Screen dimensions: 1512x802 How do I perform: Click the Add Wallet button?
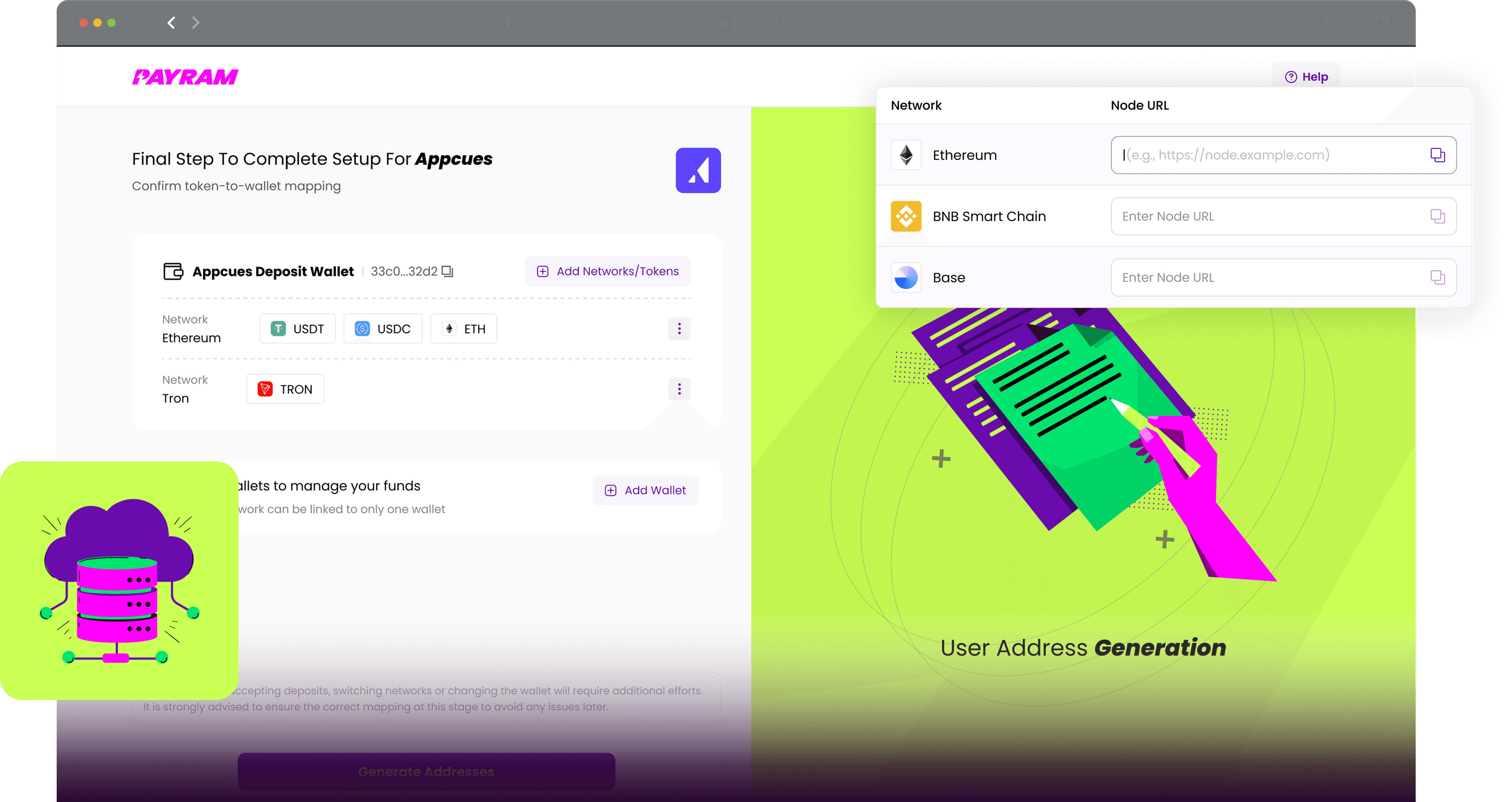tap(645, 490)
